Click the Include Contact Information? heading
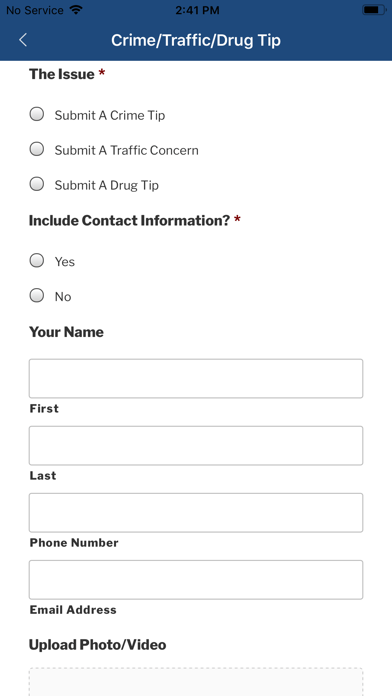The image size is (392, 696). [x=129, y=221]
